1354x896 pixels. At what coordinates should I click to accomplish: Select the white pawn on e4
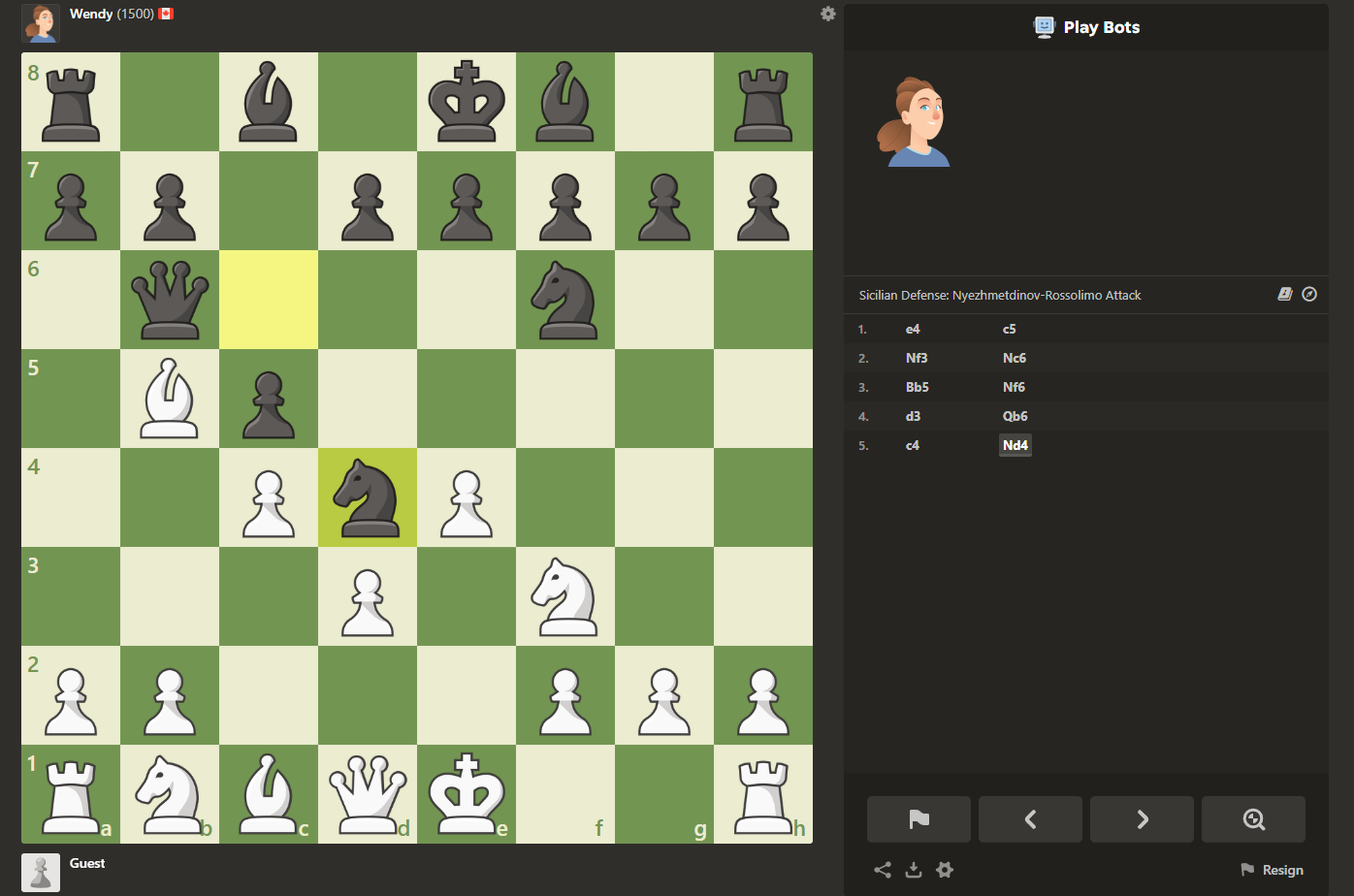[x=467, y=497]
